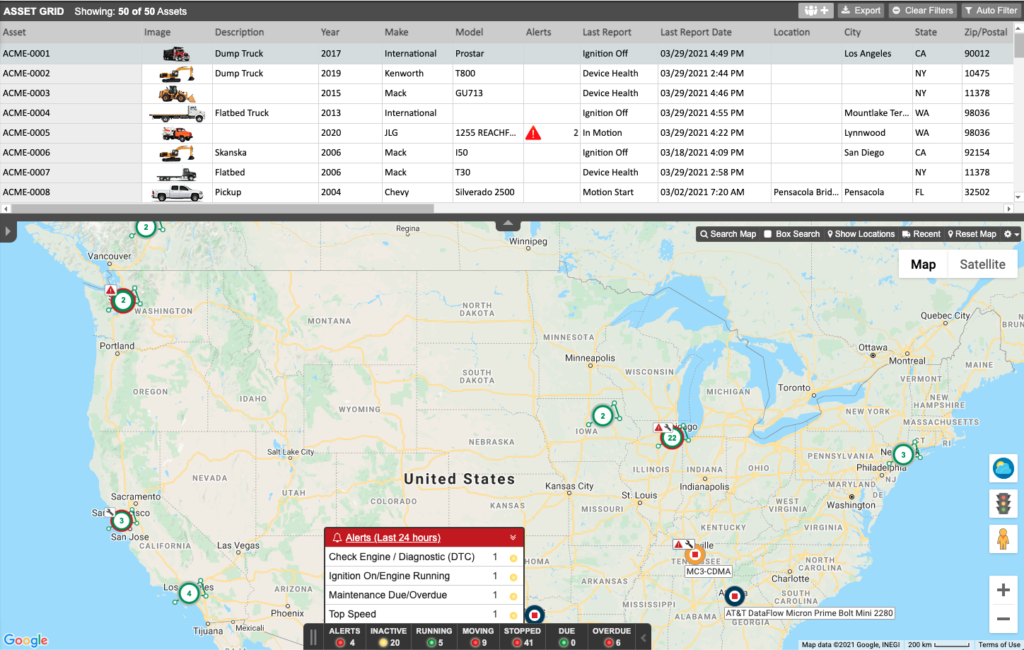
Task: Toggle the traffic light overlay icon
Action: 1003,504
